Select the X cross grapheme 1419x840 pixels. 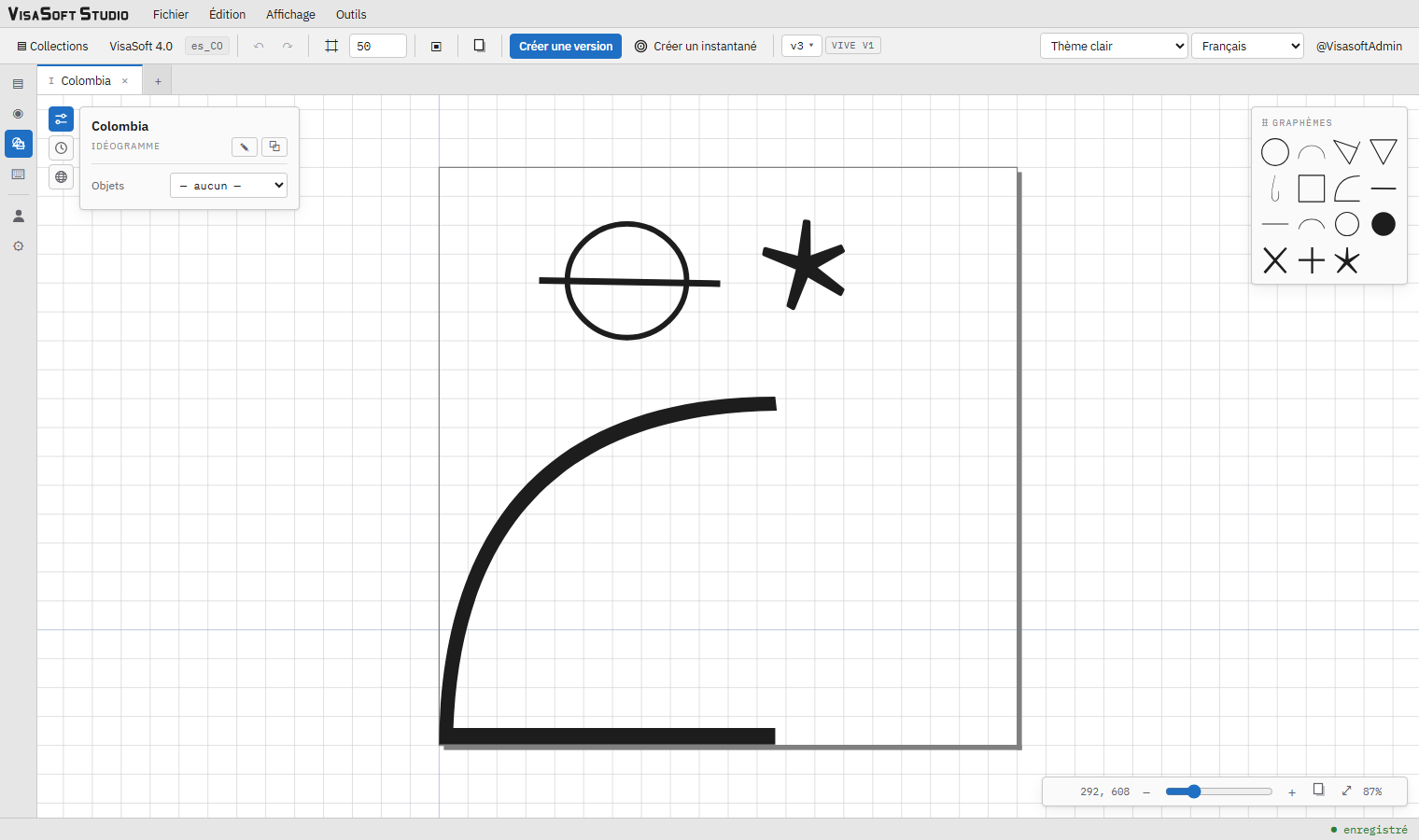[x=1275, y=260]
